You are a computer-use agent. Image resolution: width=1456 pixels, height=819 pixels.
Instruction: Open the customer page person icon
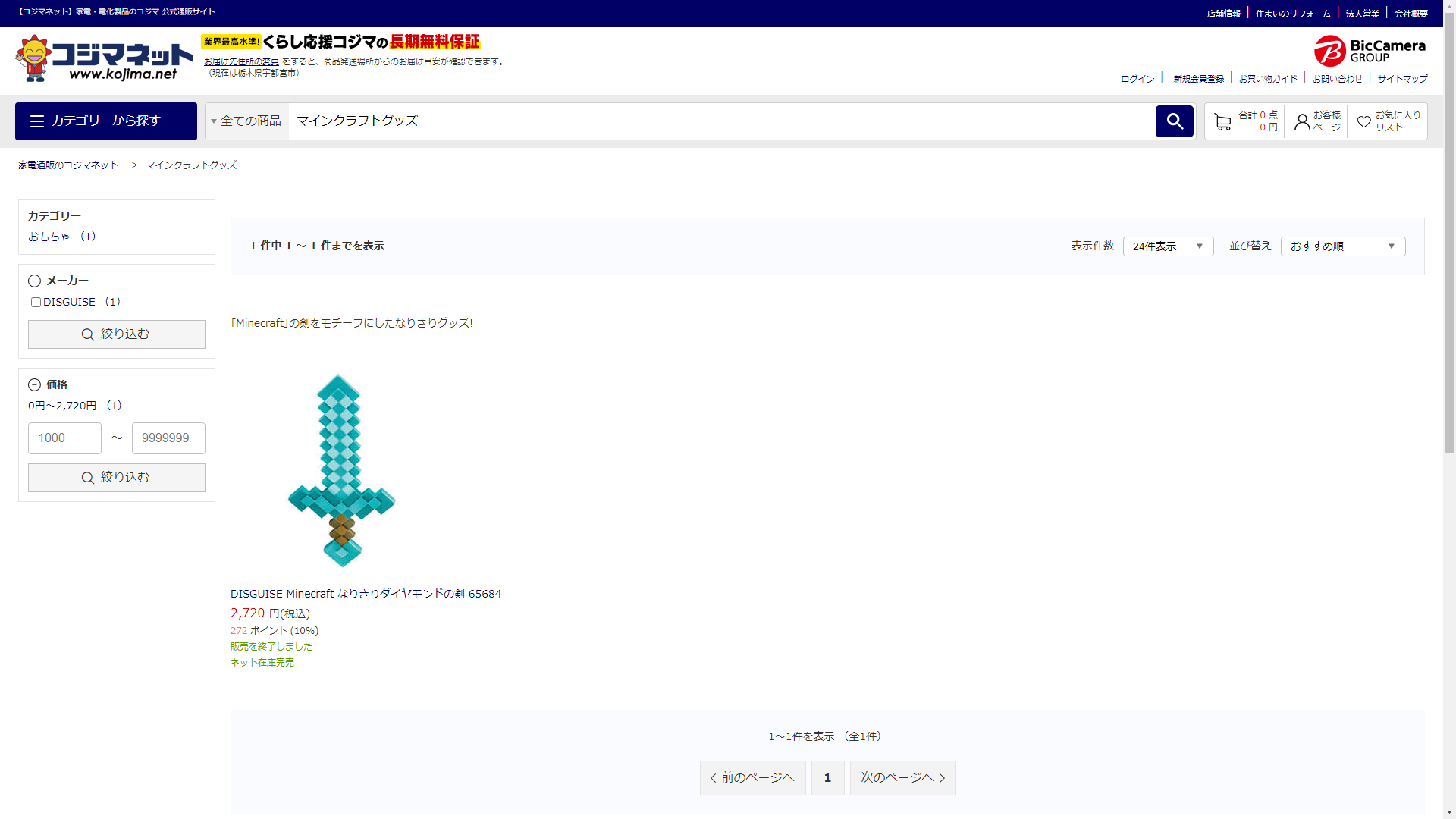point(1302,121)
